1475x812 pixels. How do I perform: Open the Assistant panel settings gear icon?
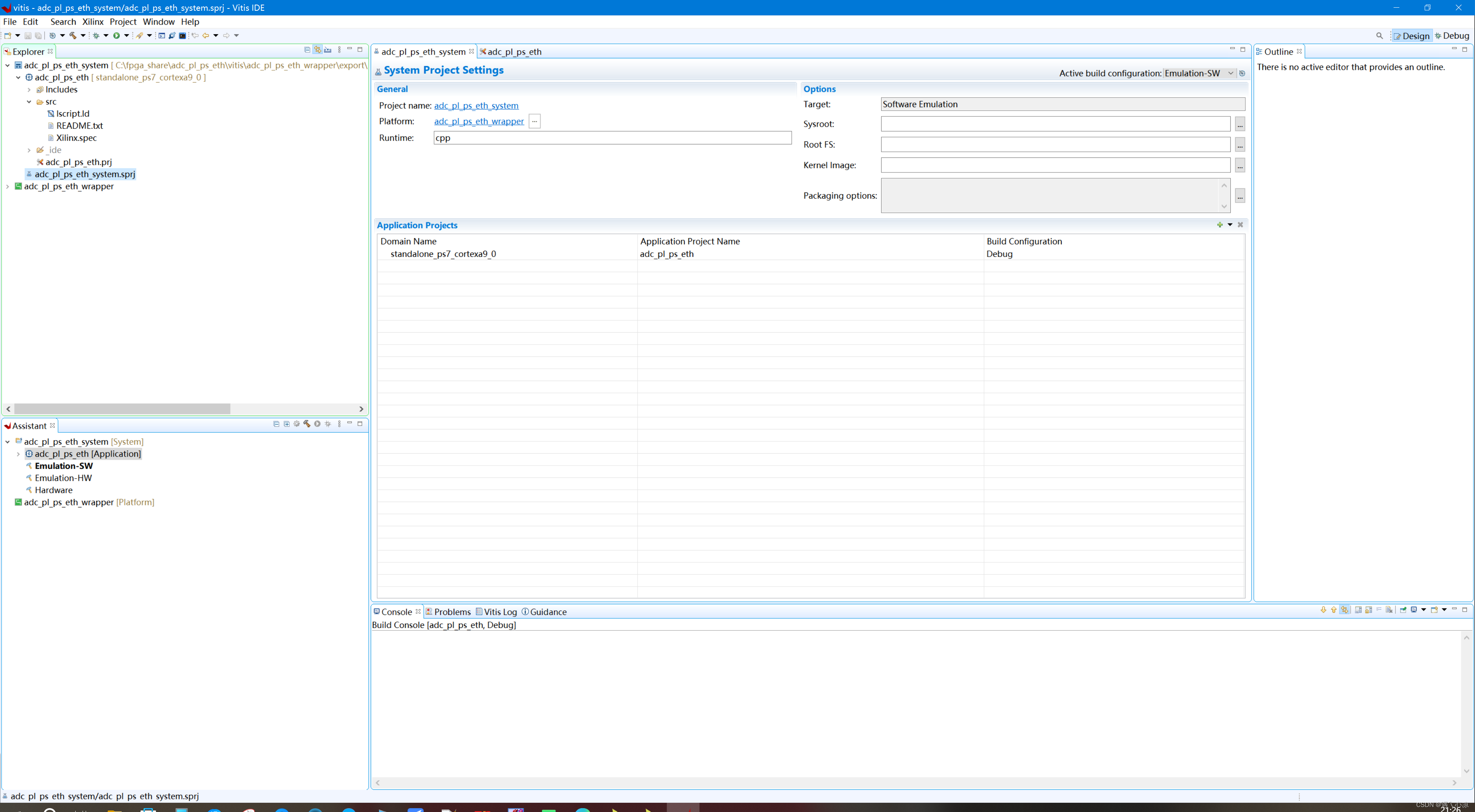[297, 424]
